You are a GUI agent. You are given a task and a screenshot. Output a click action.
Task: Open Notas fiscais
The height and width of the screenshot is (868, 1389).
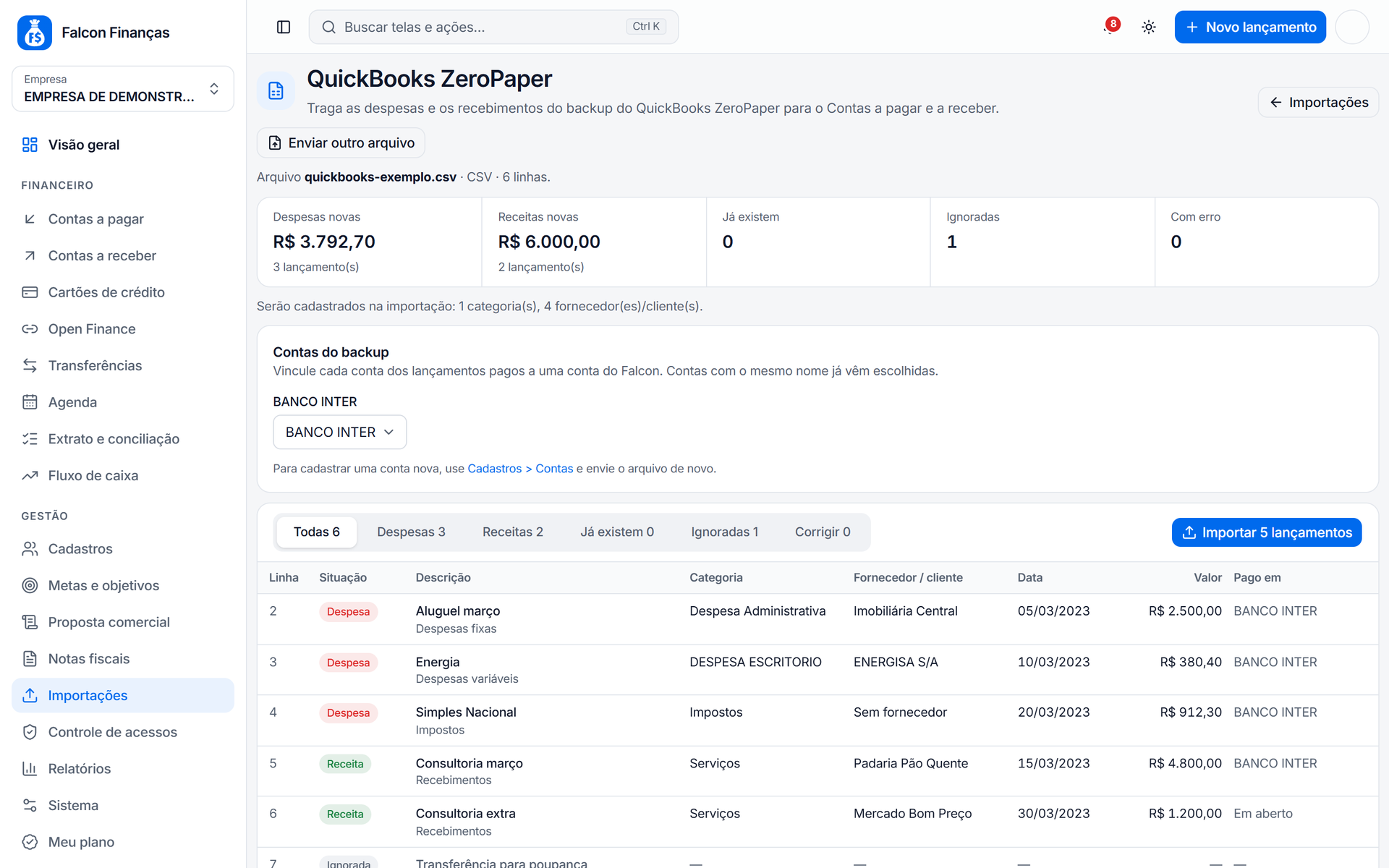(x=123, y=659)
